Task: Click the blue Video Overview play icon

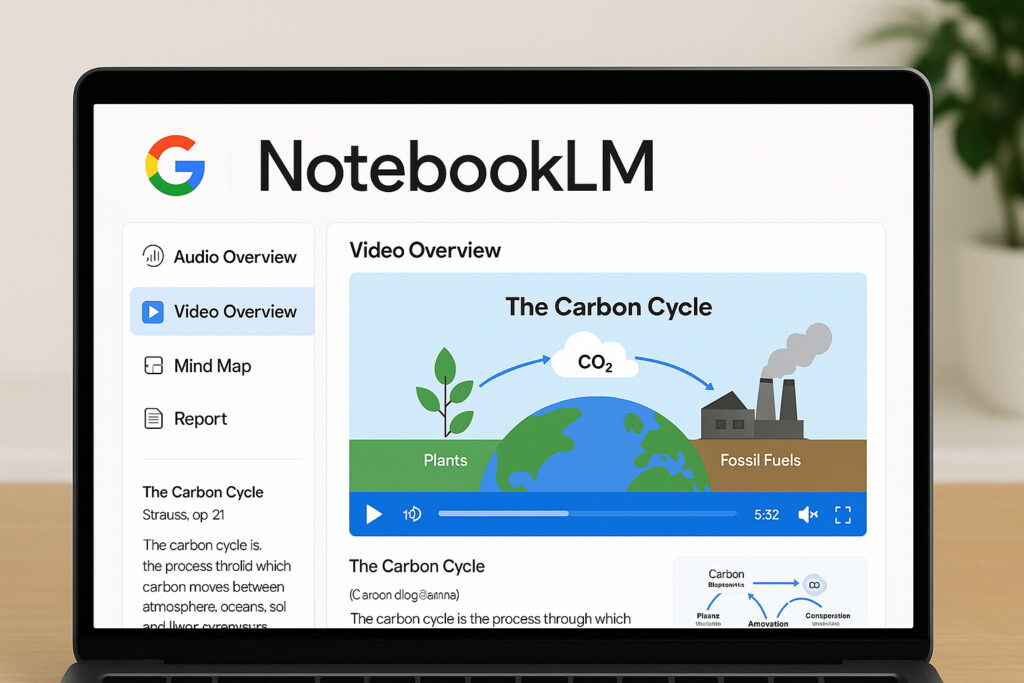Action: pos(153,311)
